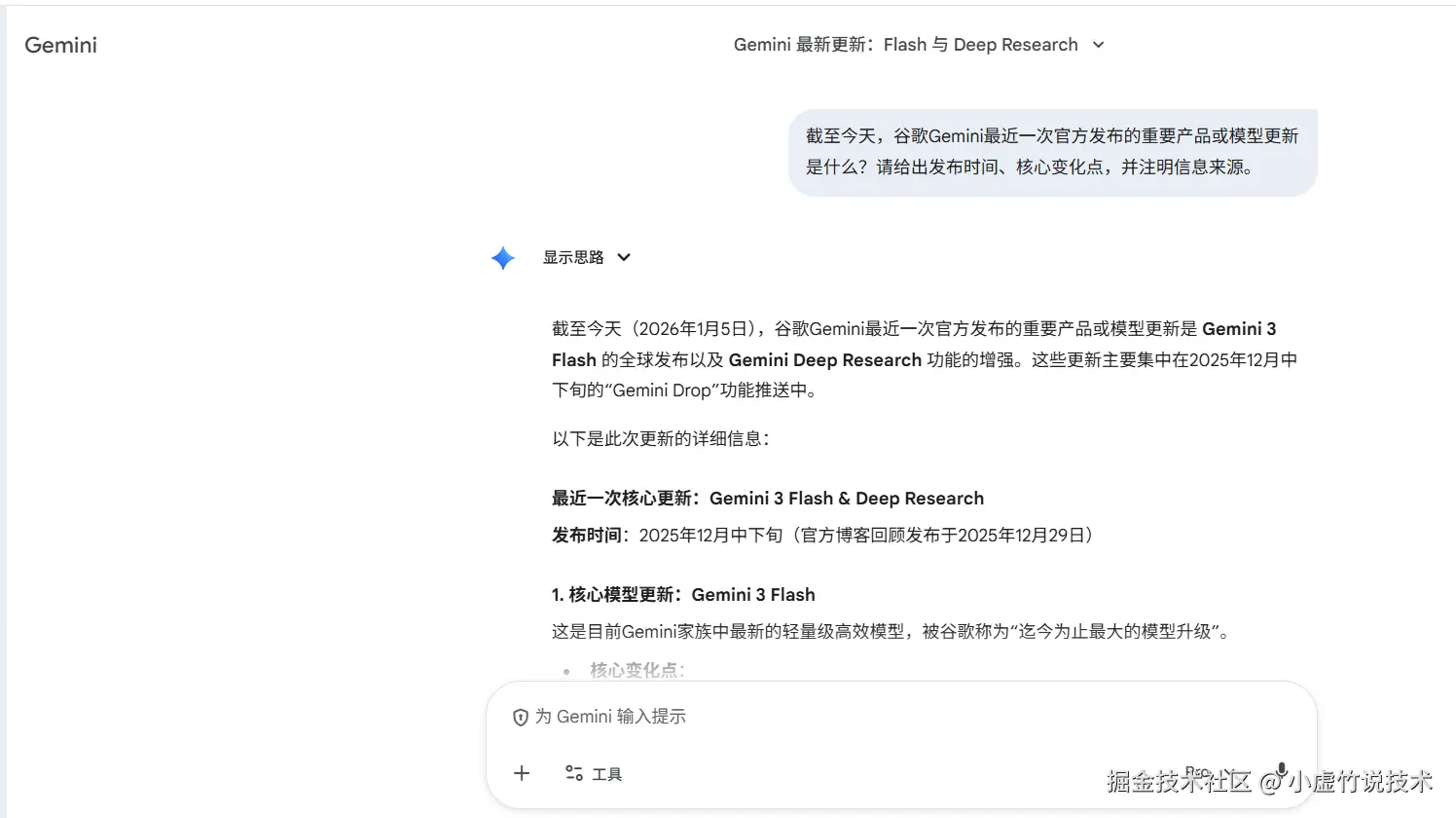The width and height of the screenshot is (1456, 818).
Task: Click the 为 Gemini 输入提示 input field
Action: click(613, 717)
